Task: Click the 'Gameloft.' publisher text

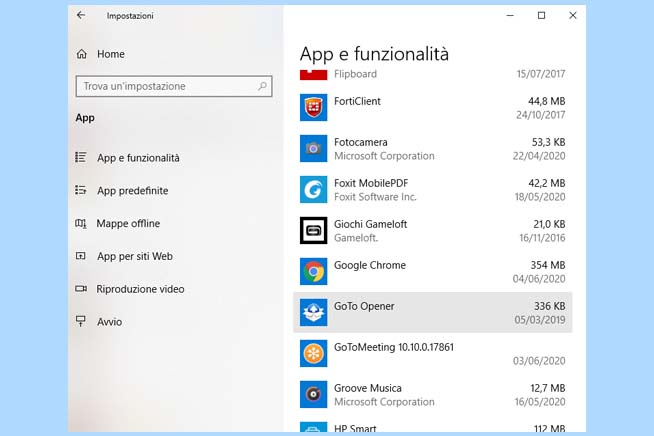Action: (356, 238)
